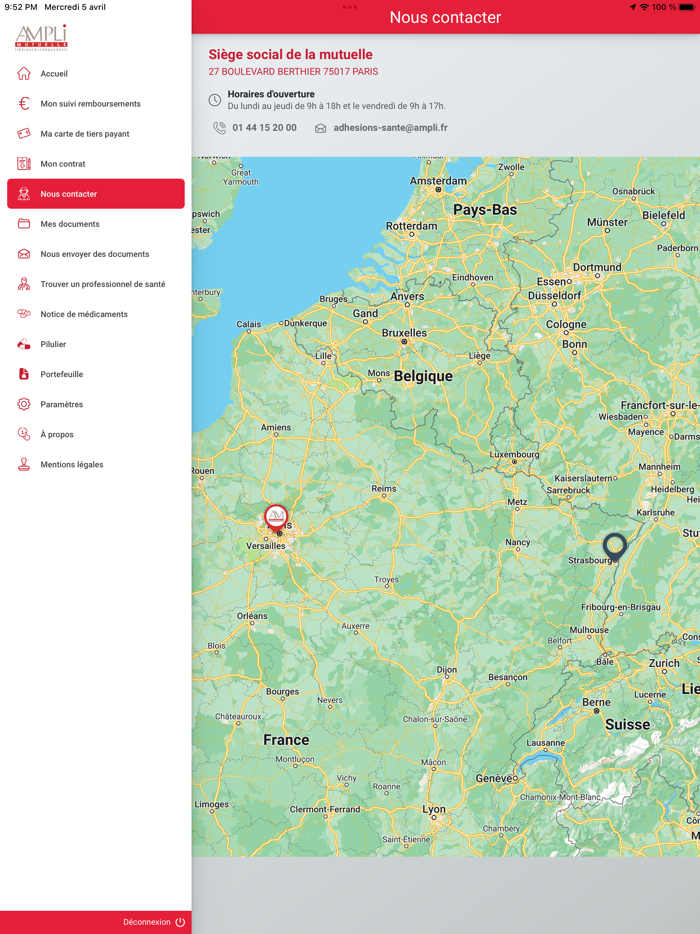Click the Portefeuille file icon
The height and width of the screenshot is (934, 700).
pos(24,374)
